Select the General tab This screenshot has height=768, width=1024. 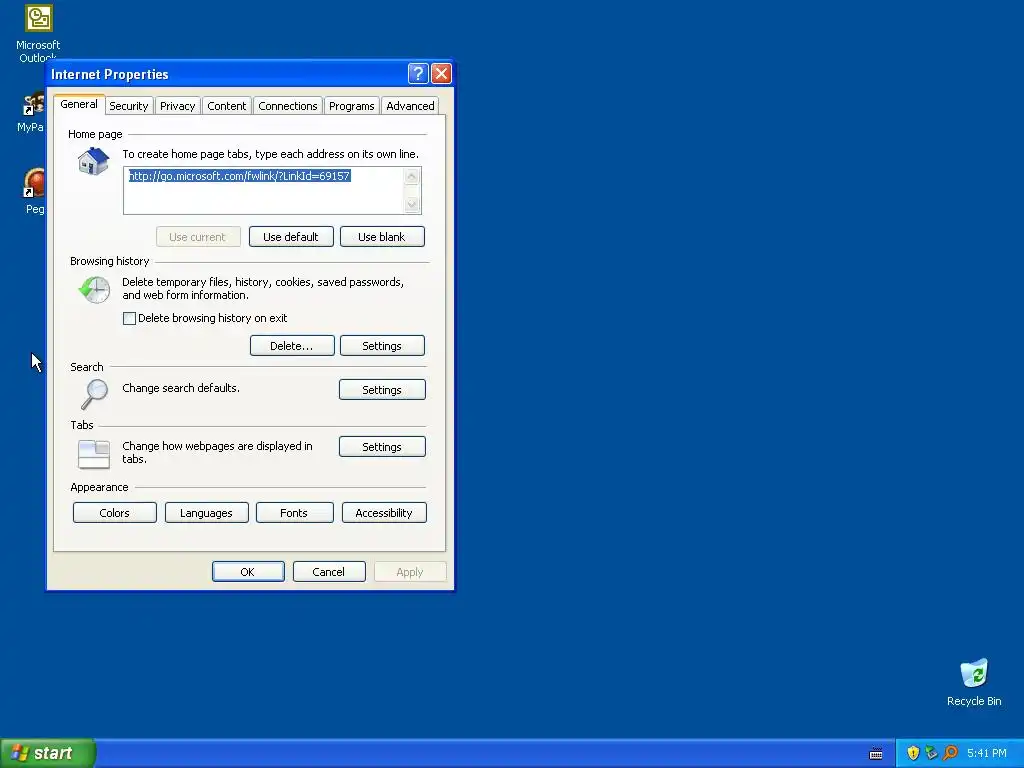pos(79,104)
